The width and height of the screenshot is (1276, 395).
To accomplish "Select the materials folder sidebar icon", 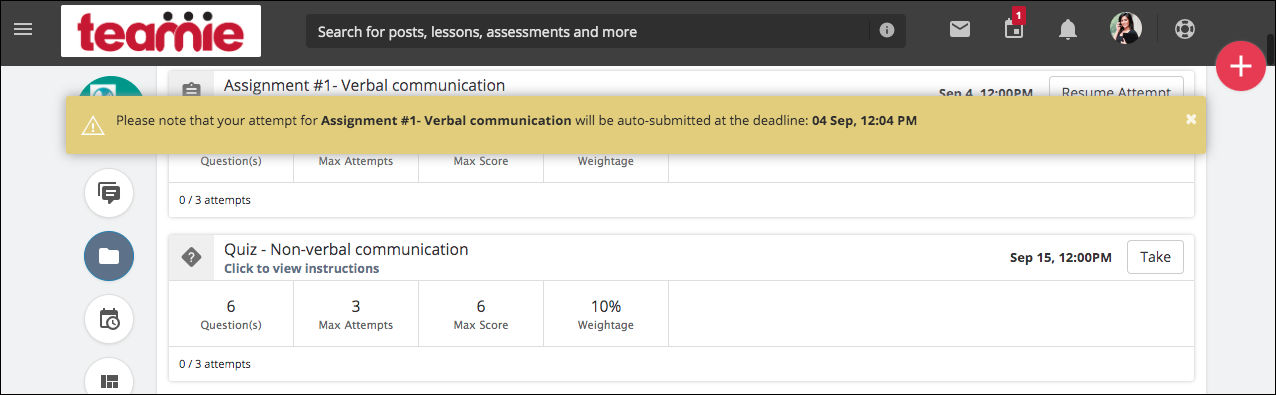I will (109, 256).
